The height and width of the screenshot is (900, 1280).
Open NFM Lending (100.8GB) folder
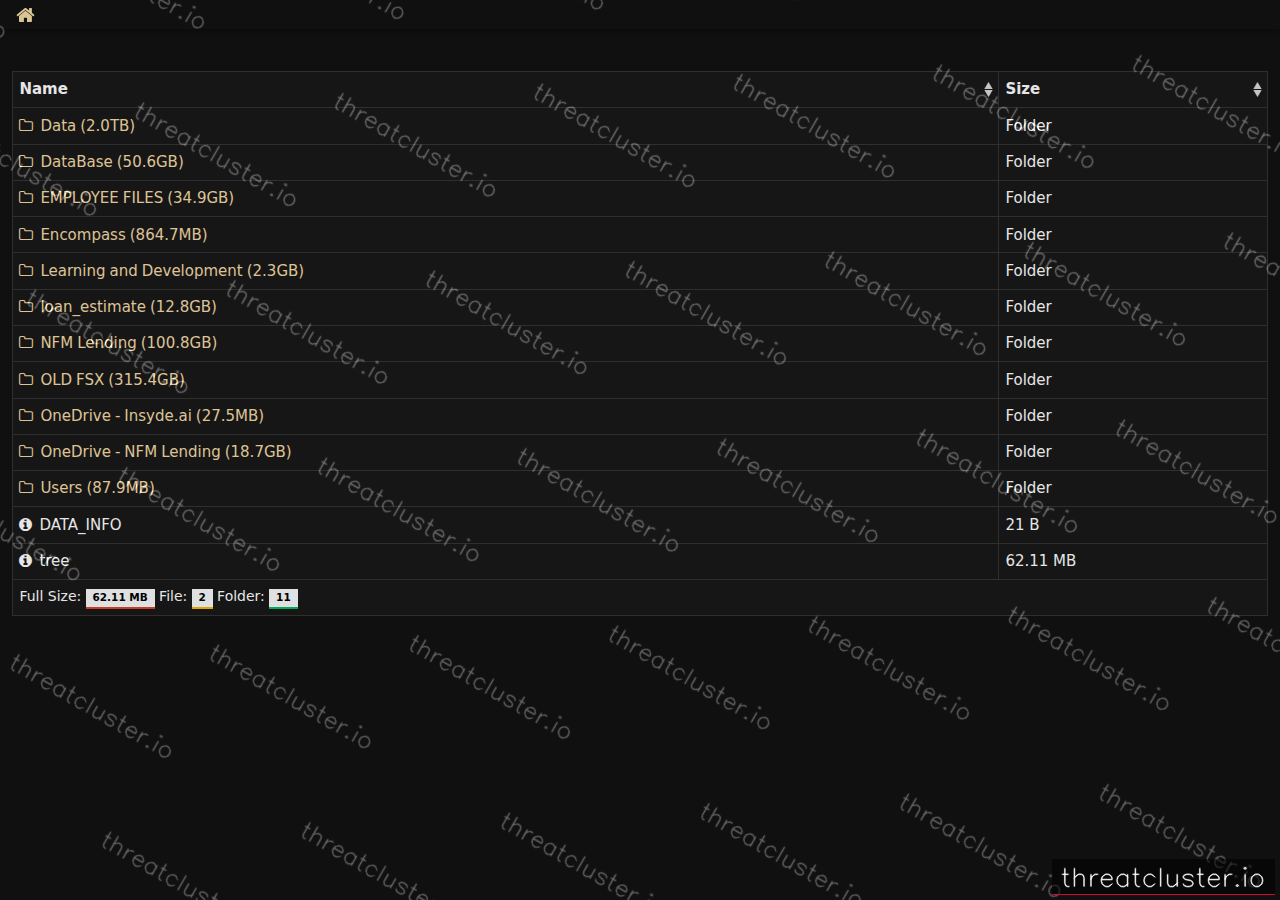point(129,343)
